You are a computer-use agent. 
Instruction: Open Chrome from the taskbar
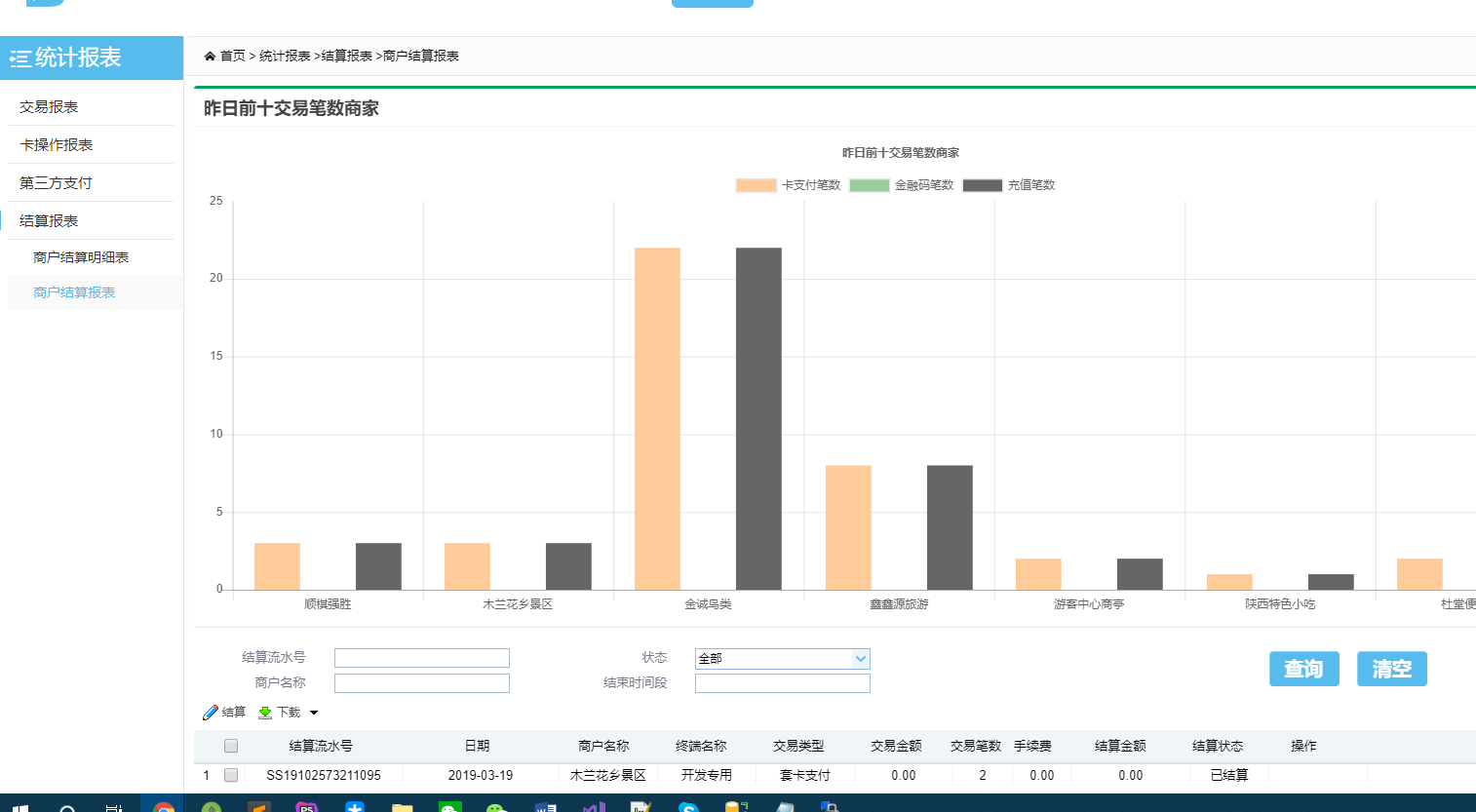(164, 807)
